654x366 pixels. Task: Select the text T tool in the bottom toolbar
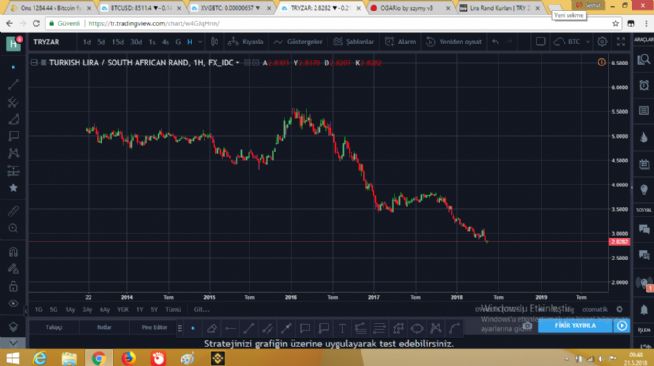pyautogui.click(x=342, y=328)
